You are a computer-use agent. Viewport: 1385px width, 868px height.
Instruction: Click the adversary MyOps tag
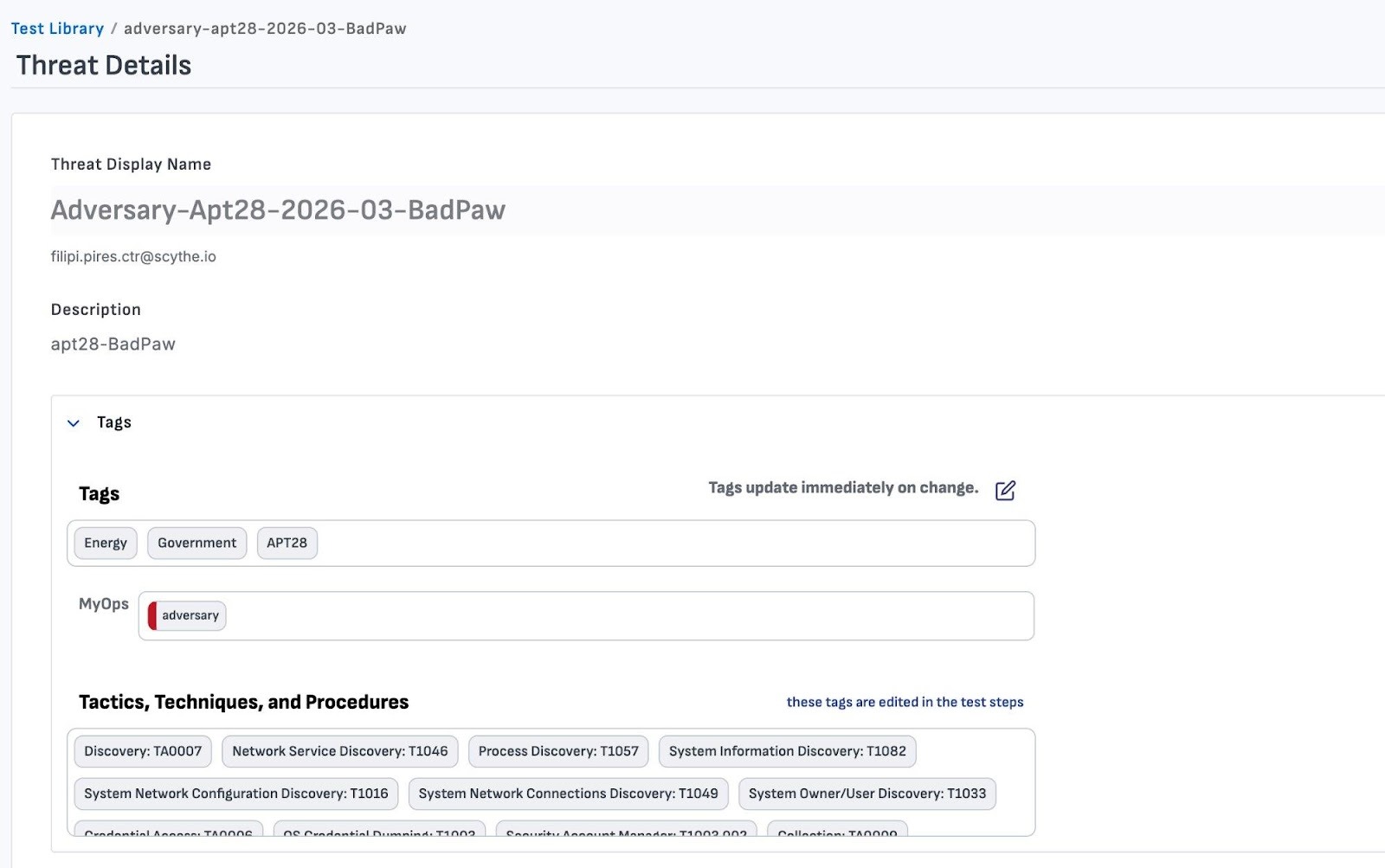[190, 616]
